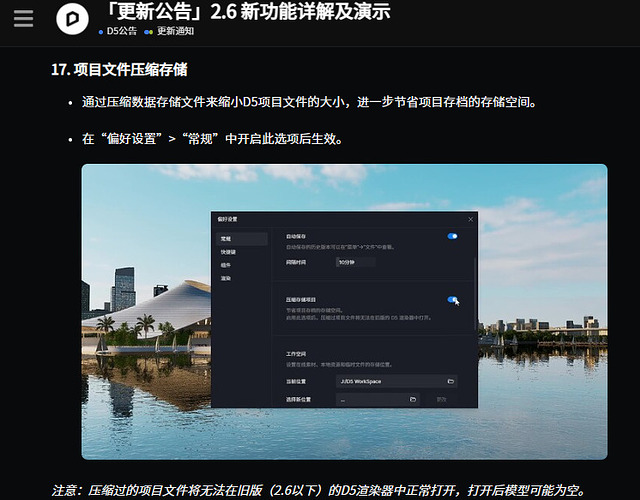Toggle the 自动保存 switch
The height and width of the screenshot is (500, 640).
[x=452, y=236]
